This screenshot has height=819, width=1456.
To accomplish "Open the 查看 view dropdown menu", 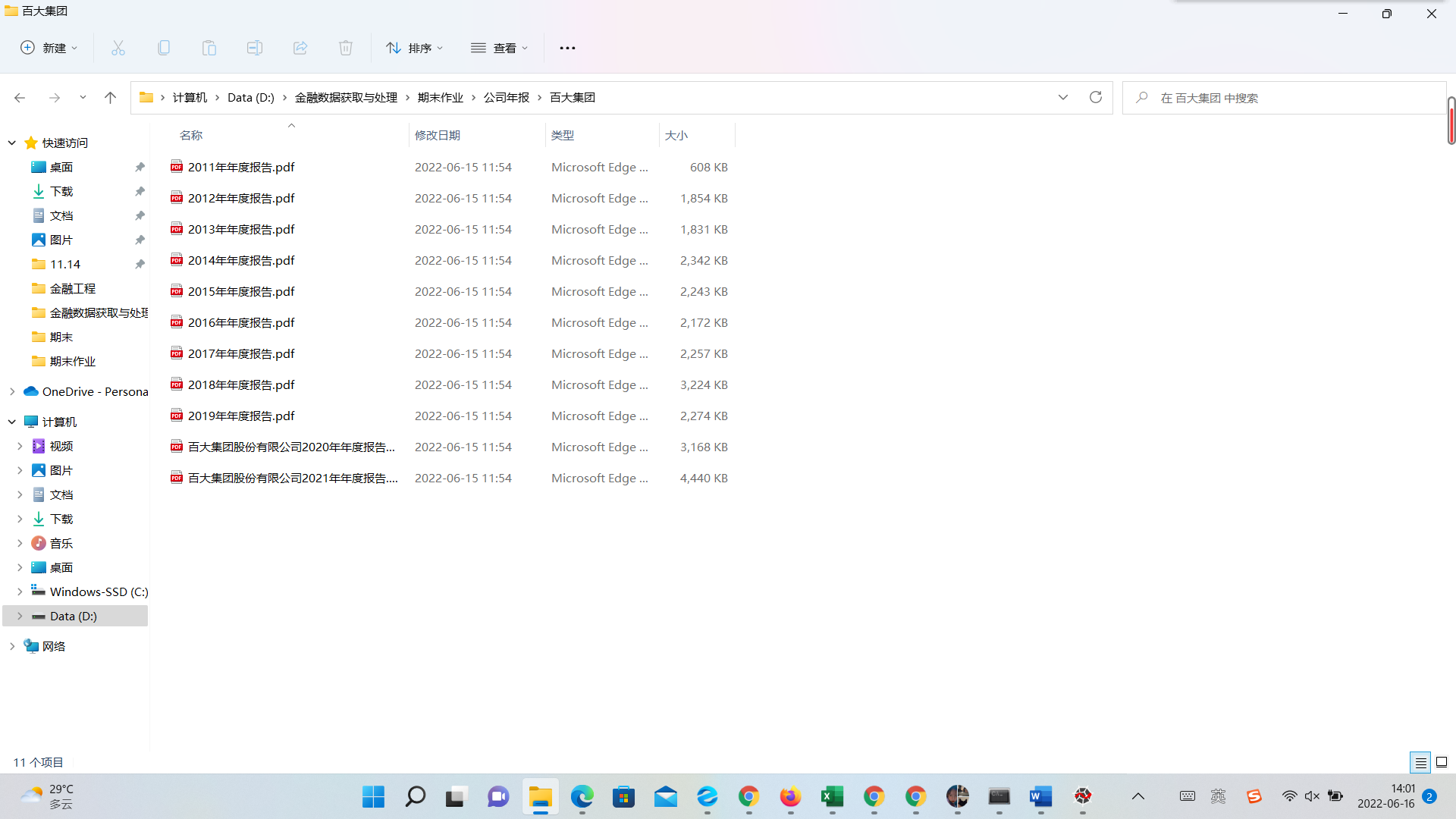I will pos(499,48).
